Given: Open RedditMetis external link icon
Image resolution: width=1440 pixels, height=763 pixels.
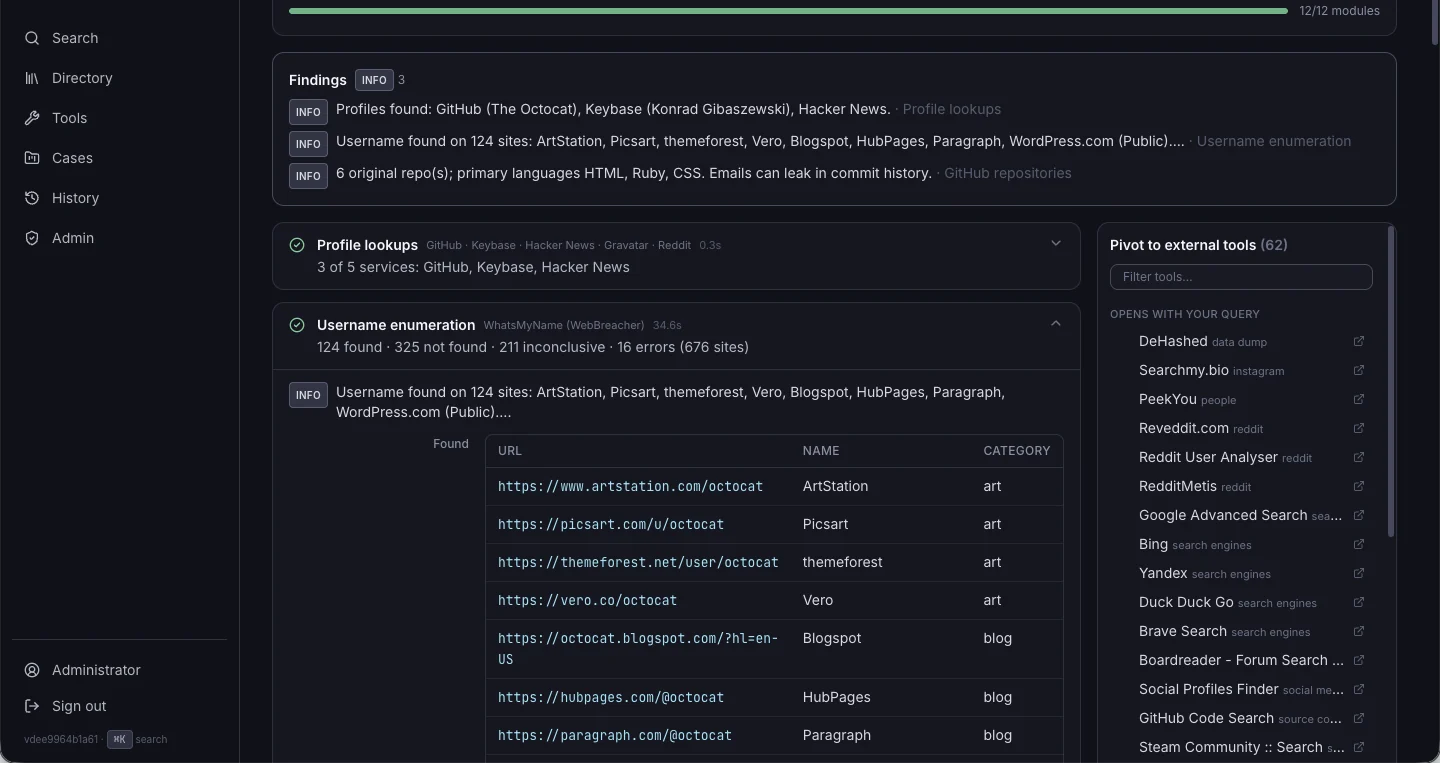Looking at the screenshot, I should [x=1358, y=486].
